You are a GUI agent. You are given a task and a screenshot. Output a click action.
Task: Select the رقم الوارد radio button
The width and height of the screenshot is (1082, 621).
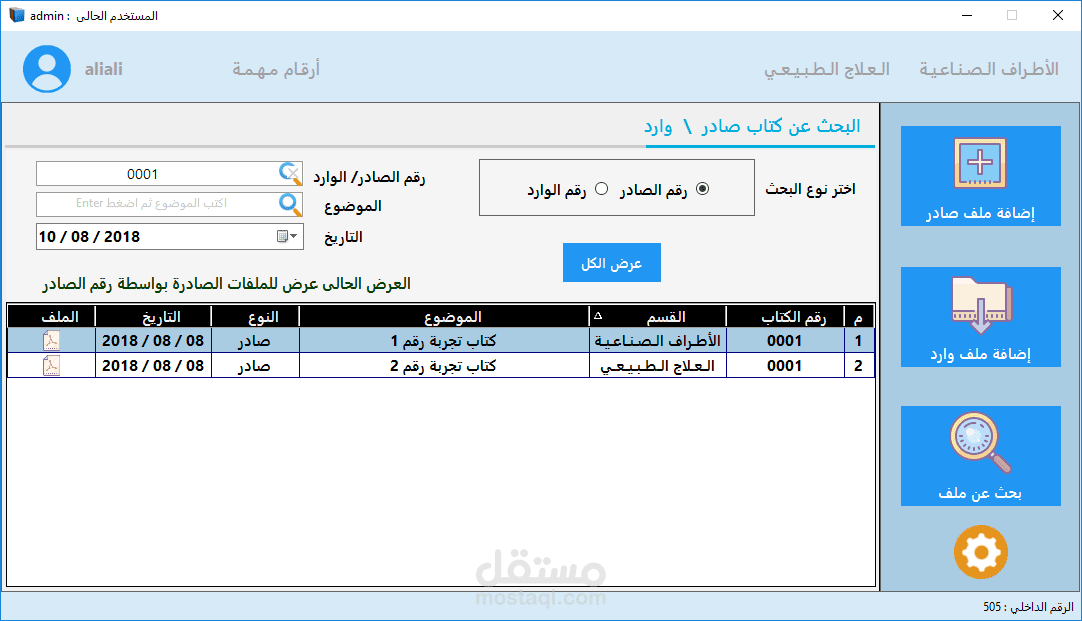coord(600,188)
